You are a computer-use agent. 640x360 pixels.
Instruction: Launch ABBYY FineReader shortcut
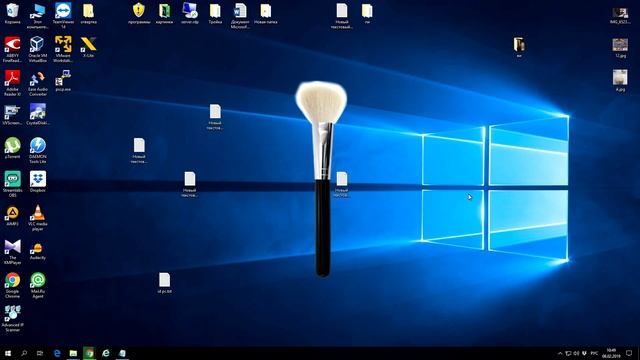[12, 49]
